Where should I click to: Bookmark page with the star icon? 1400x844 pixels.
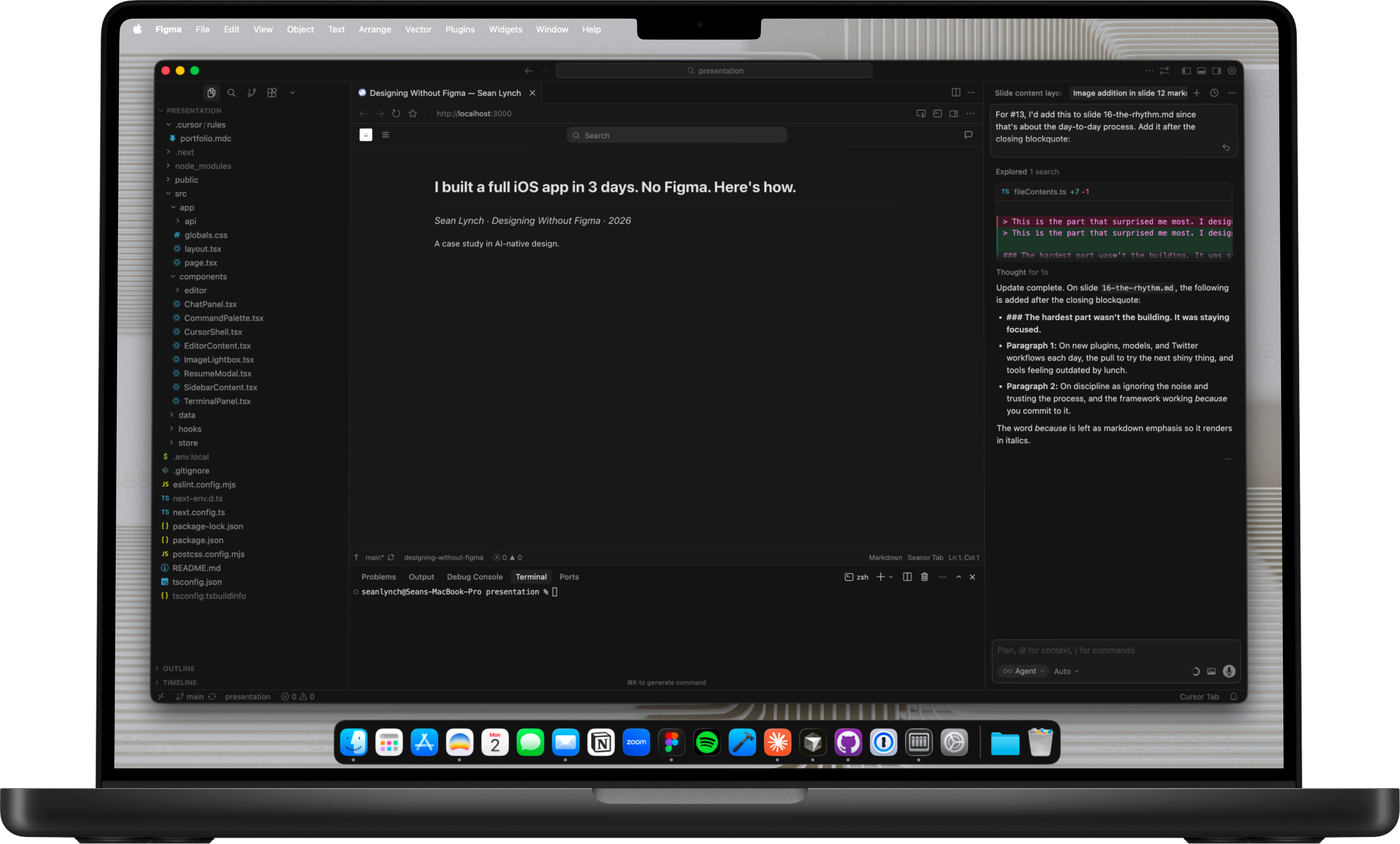[413, 114]
